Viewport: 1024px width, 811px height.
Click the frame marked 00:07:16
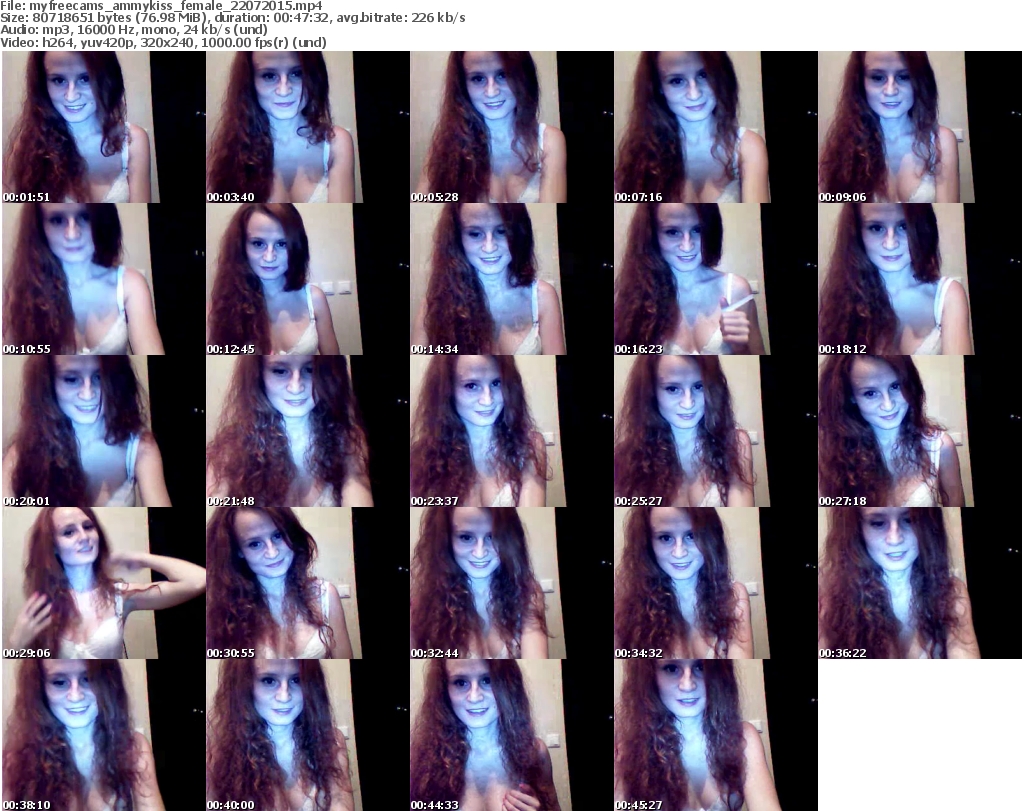(x=715, y=127)
